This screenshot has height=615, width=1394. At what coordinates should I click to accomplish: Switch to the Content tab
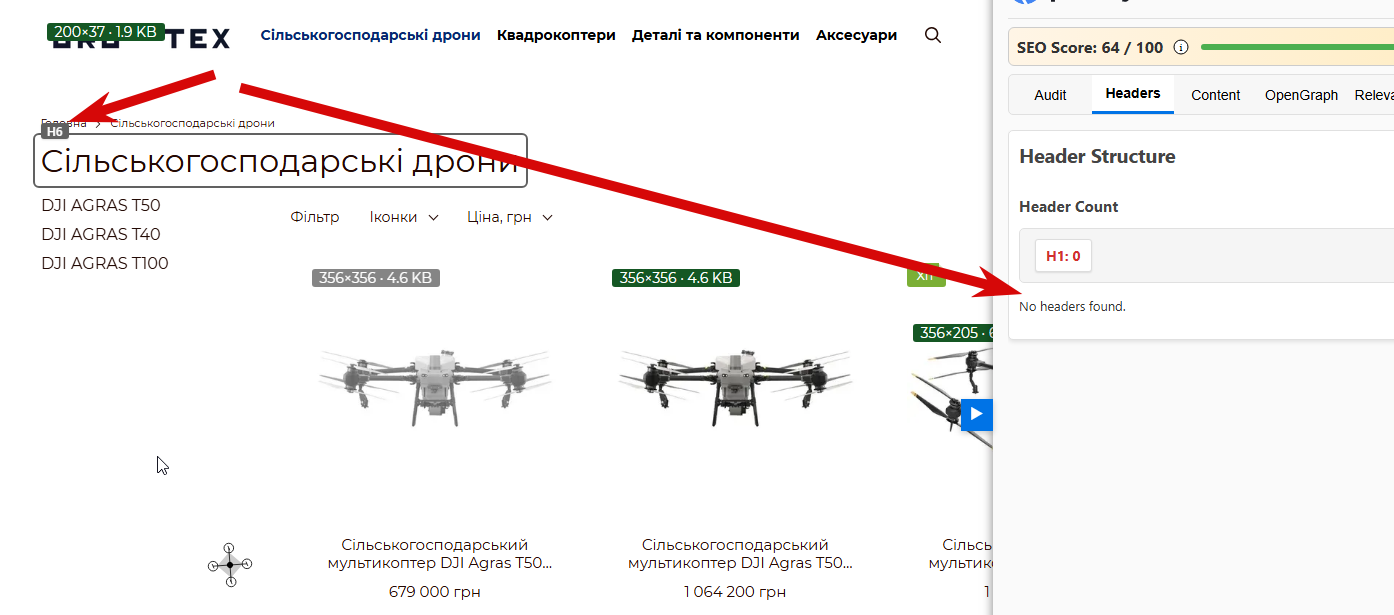click(x=1216, y=95)
